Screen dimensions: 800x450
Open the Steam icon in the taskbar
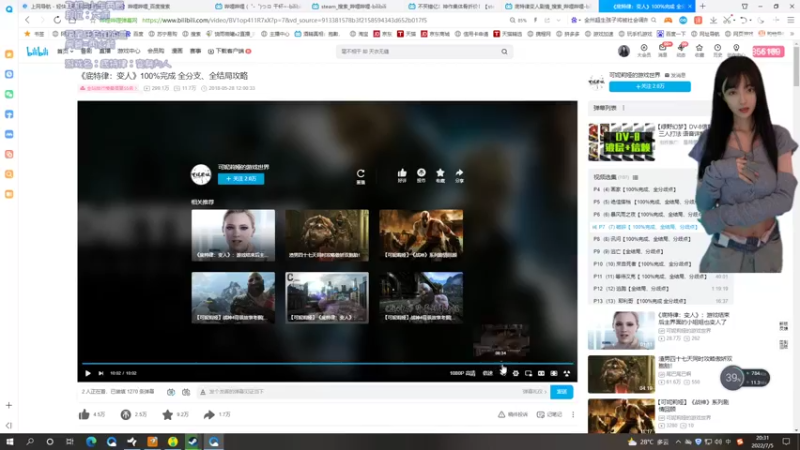pos(193,442)
